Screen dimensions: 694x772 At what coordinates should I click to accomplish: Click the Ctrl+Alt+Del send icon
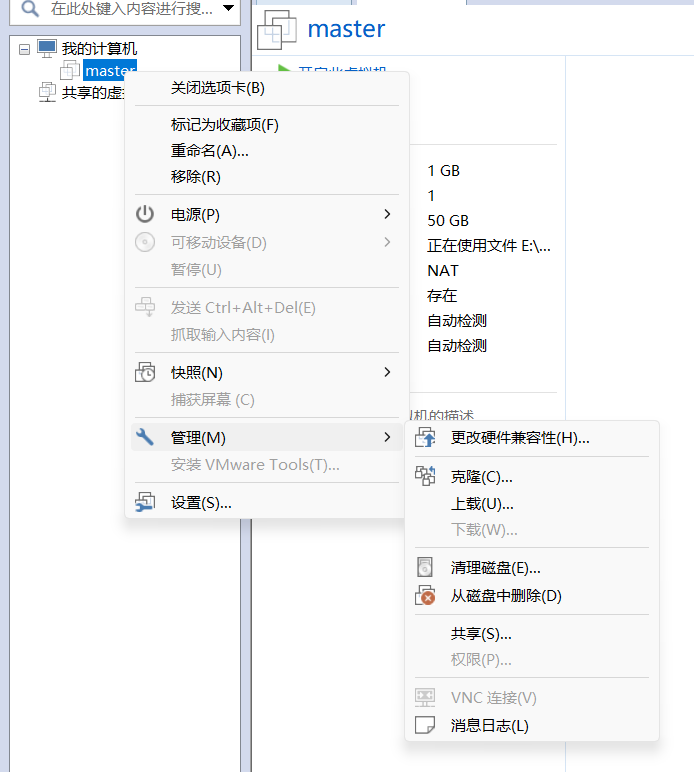tap(145, 307)
